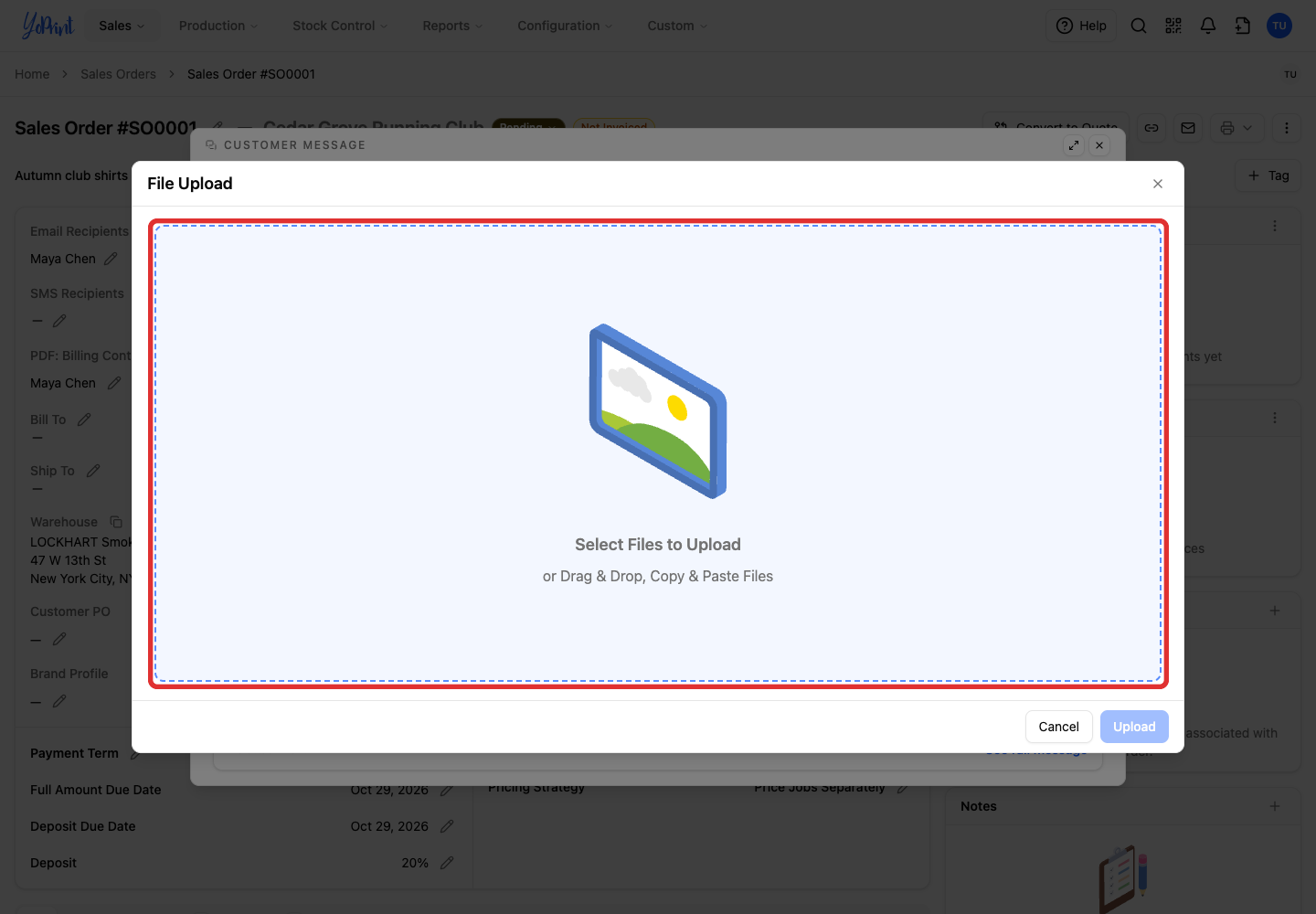Viewport: 1316px width, 914px height.
Task: Click Oct 29, 2026 deposit due date value
Action: coord(389,826)
